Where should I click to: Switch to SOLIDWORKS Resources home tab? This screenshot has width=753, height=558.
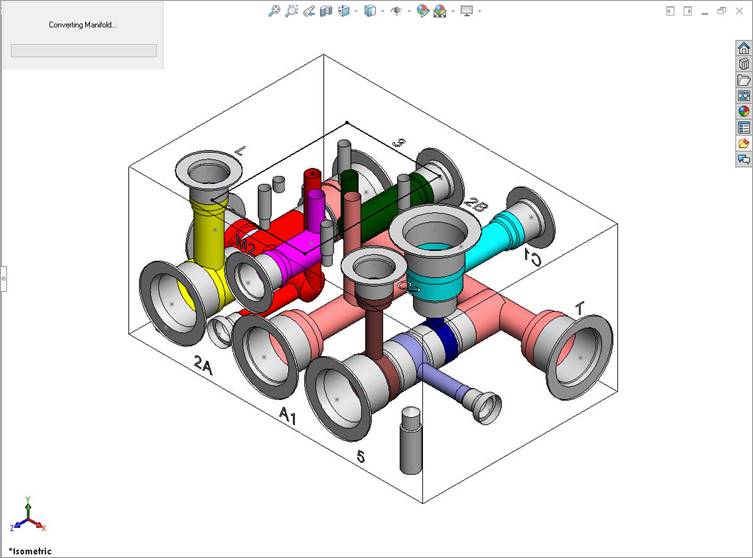click(x=743, y=48)
